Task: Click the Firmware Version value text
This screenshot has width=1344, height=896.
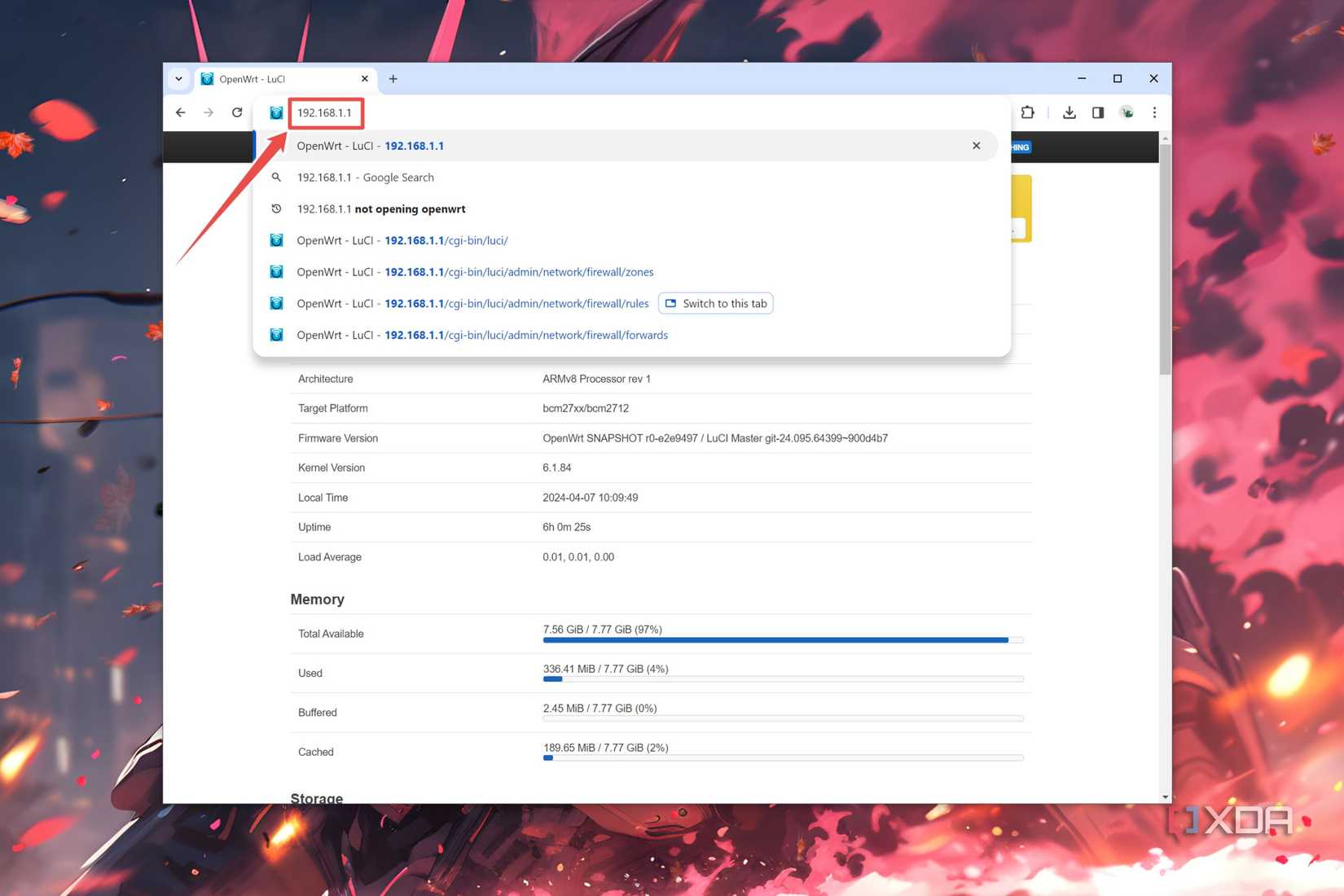Action: tap(715, 438)
